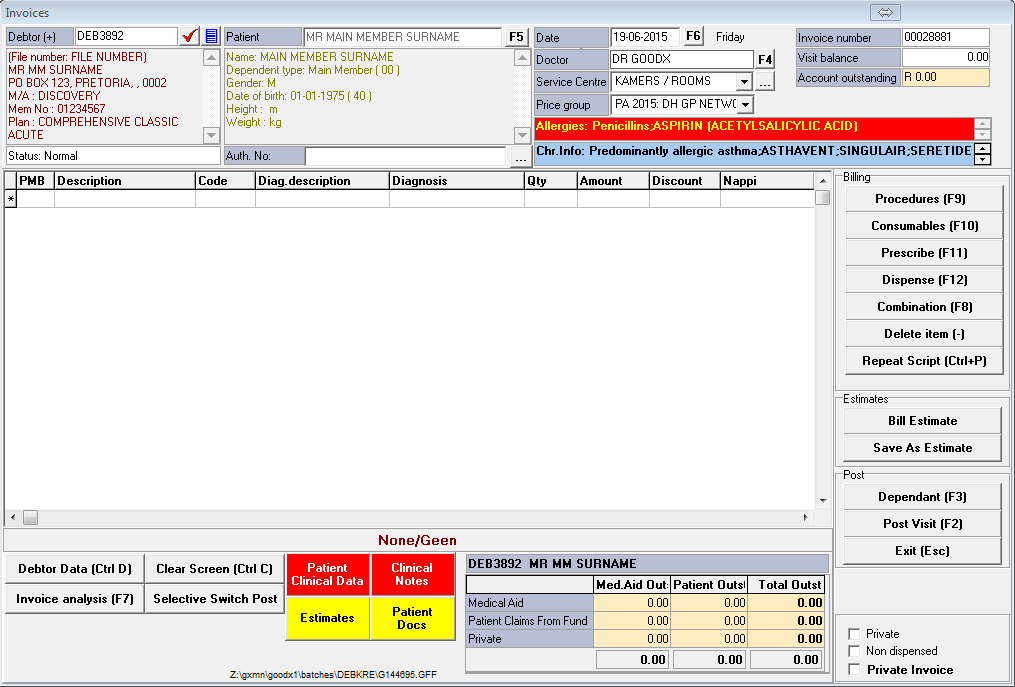Expand the Service Centre dropdown
The image size is (1015, 687).
tap(744, 82)
